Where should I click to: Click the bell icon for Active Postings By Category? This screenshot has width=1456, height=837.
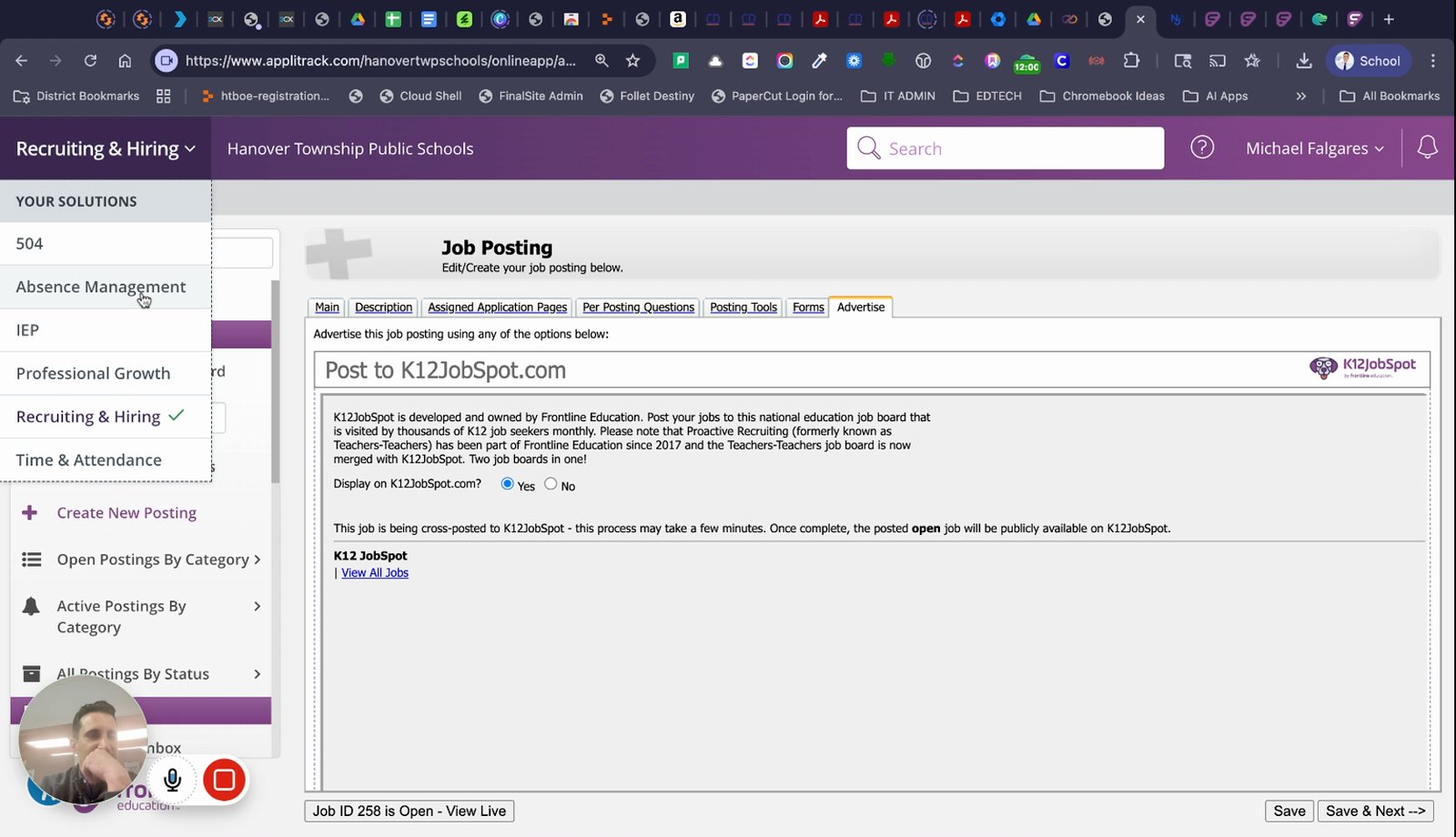click(32, 606)
